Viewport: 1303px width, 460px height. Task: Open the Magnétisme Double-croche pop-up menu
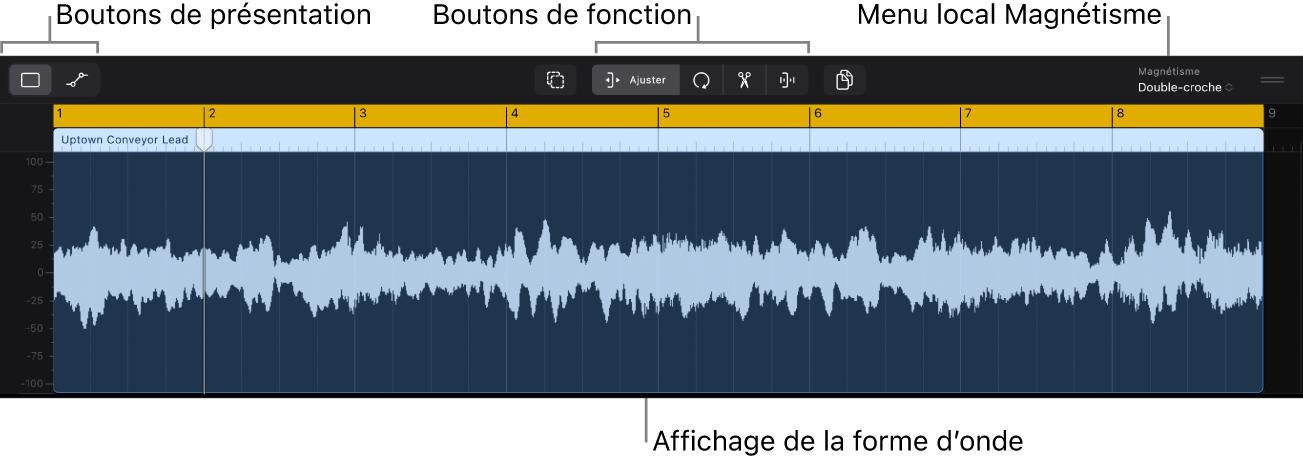tap(1185, 88)
